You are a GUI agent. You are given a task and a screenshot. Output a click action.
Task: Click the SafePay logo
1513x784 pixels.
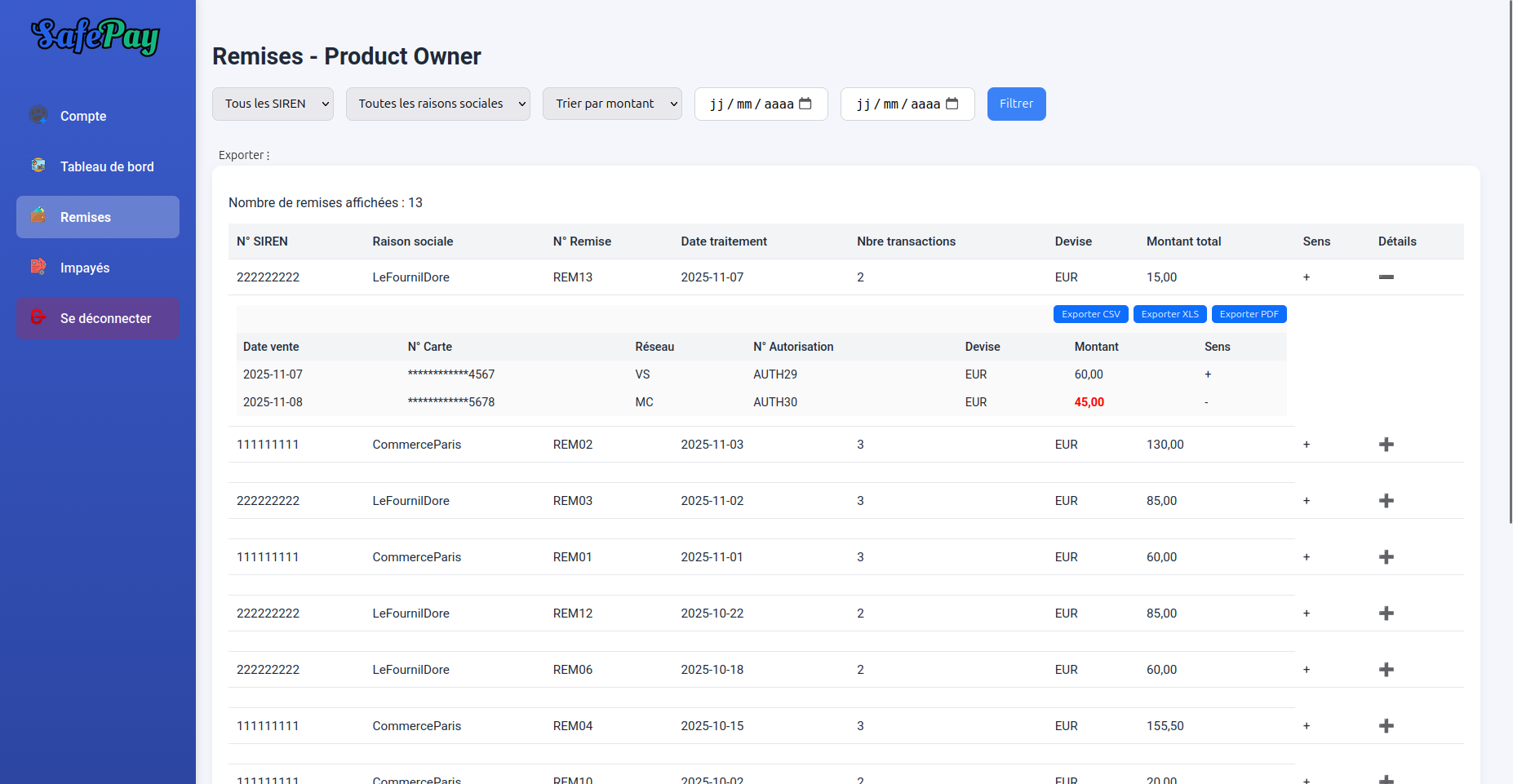pyautogui.click(x=95, y=36)
